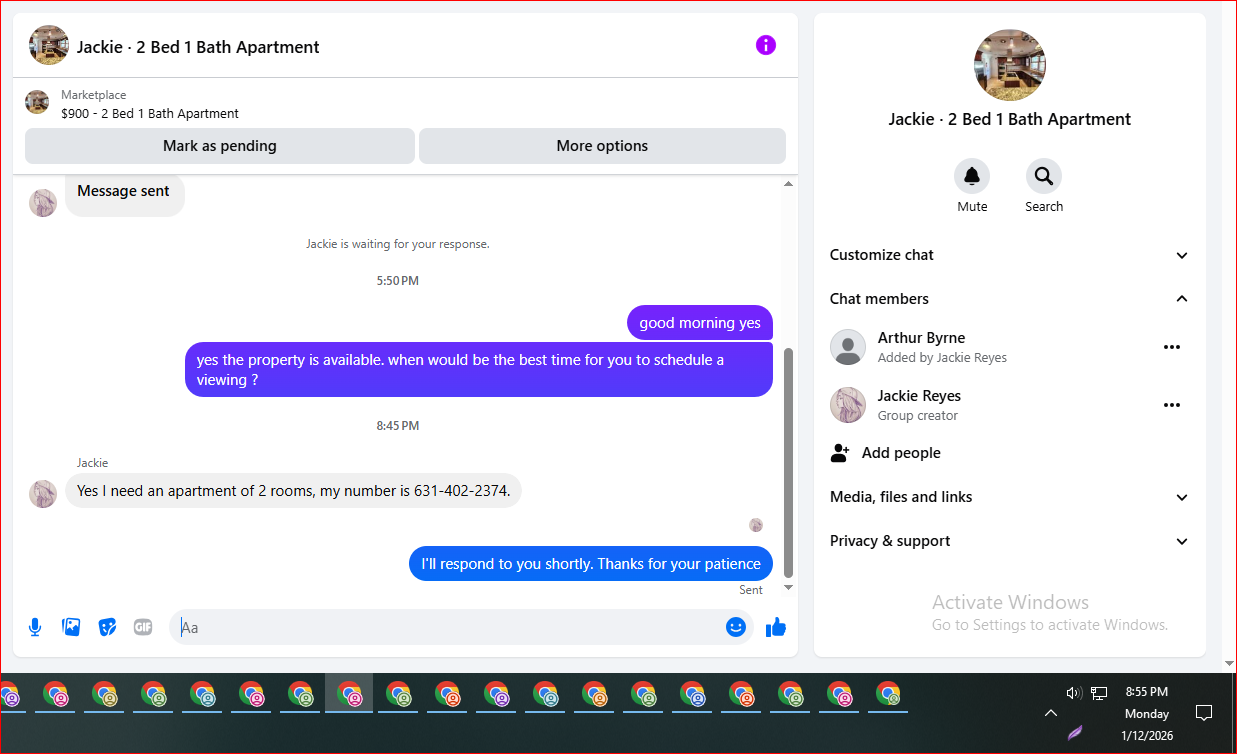
Task: Open the conversation information icon
Action: (766, 45)
